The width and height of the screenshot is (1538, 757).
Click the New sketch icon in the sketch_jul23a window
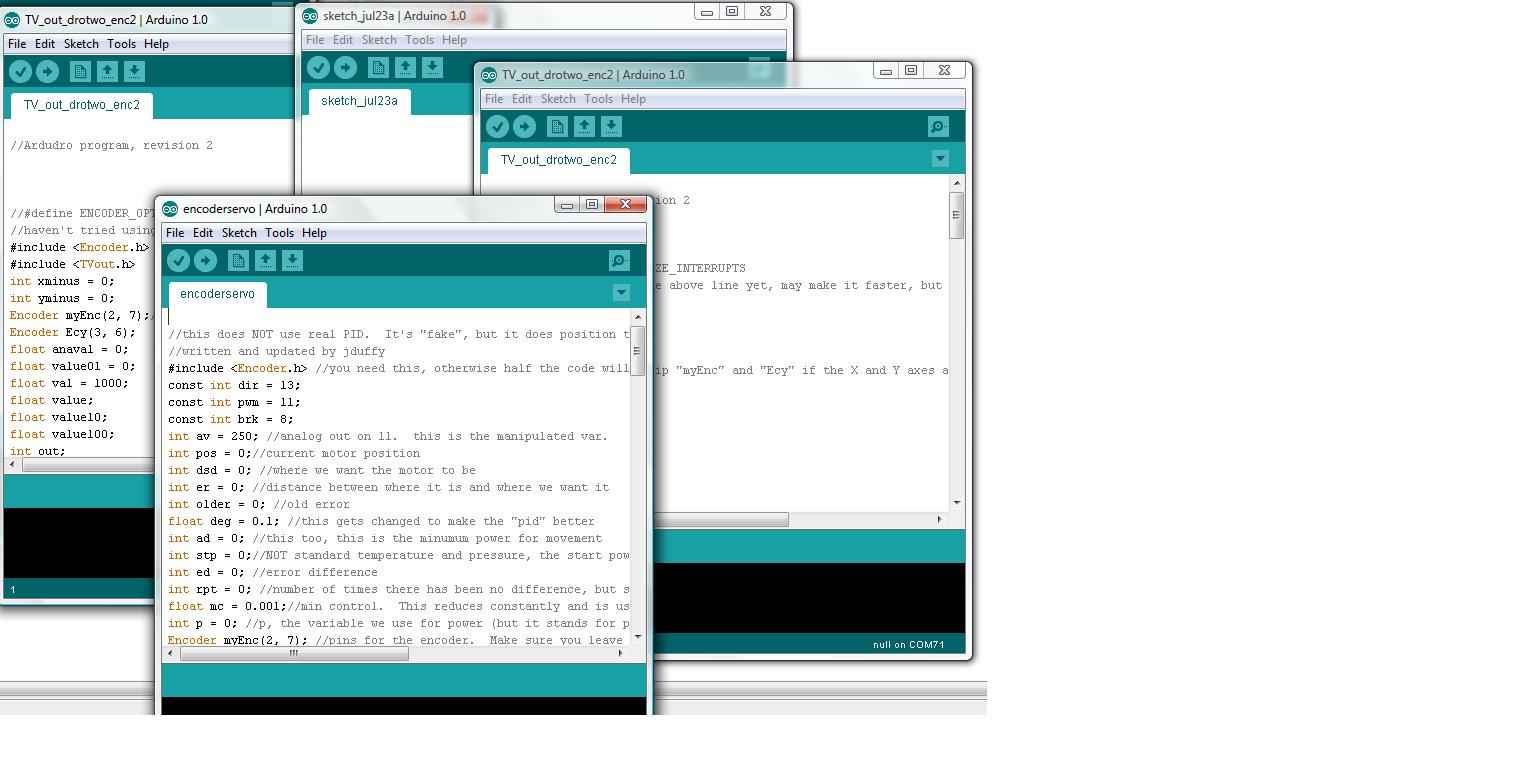378,67
